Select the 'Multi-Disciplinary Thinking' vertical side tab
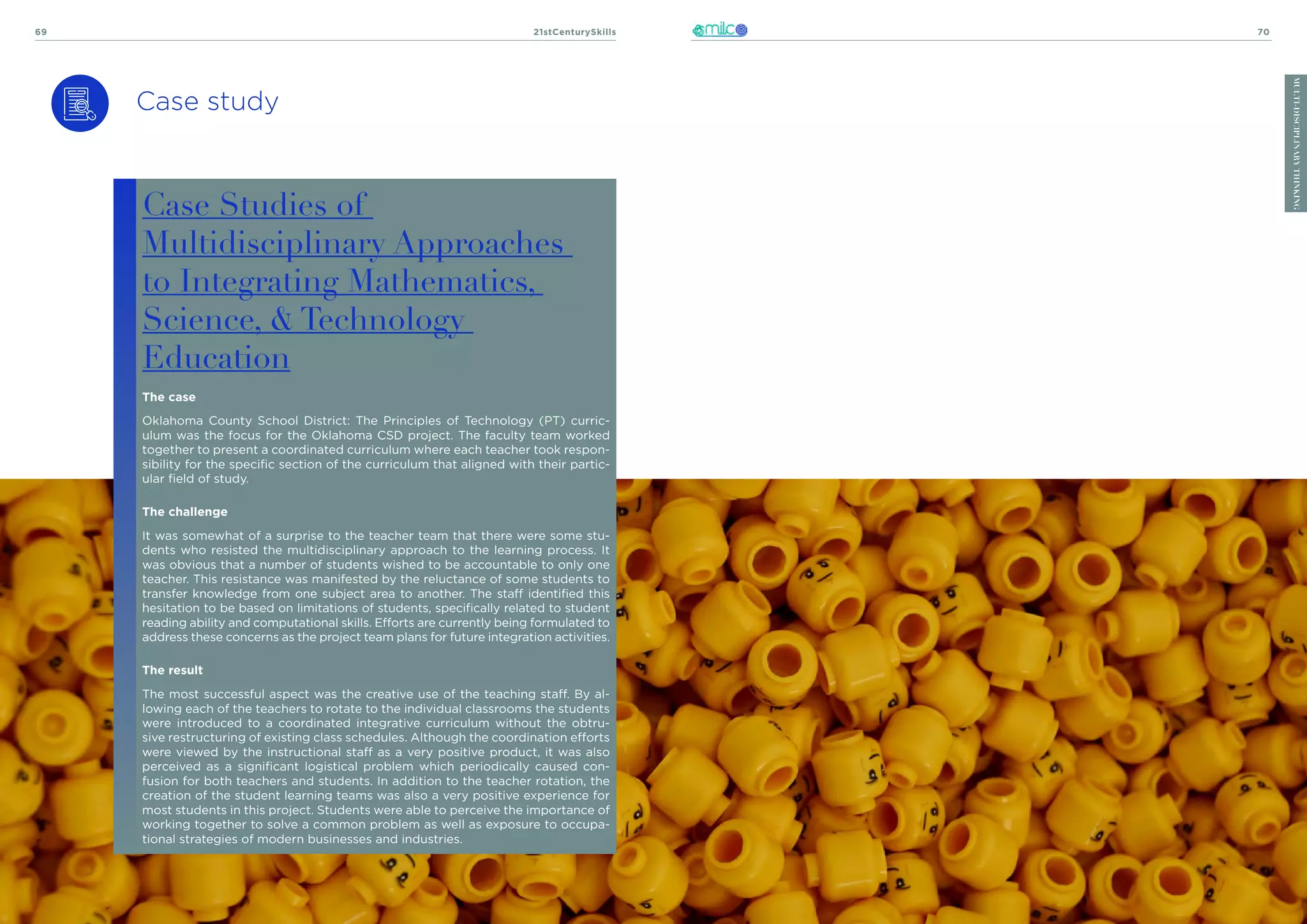 point(1296,143)
